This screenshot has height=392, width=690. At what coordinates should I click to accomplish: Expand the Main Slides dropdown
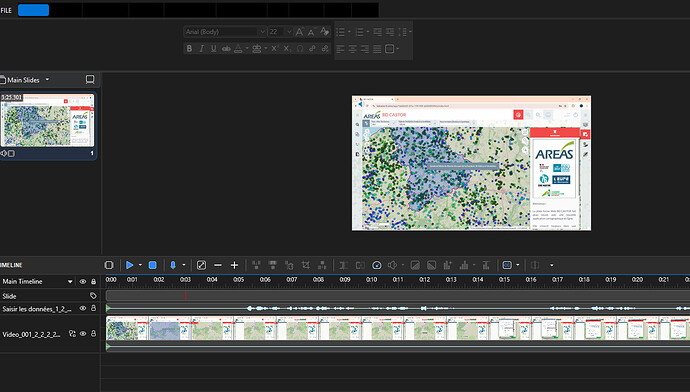pos(47,80)
